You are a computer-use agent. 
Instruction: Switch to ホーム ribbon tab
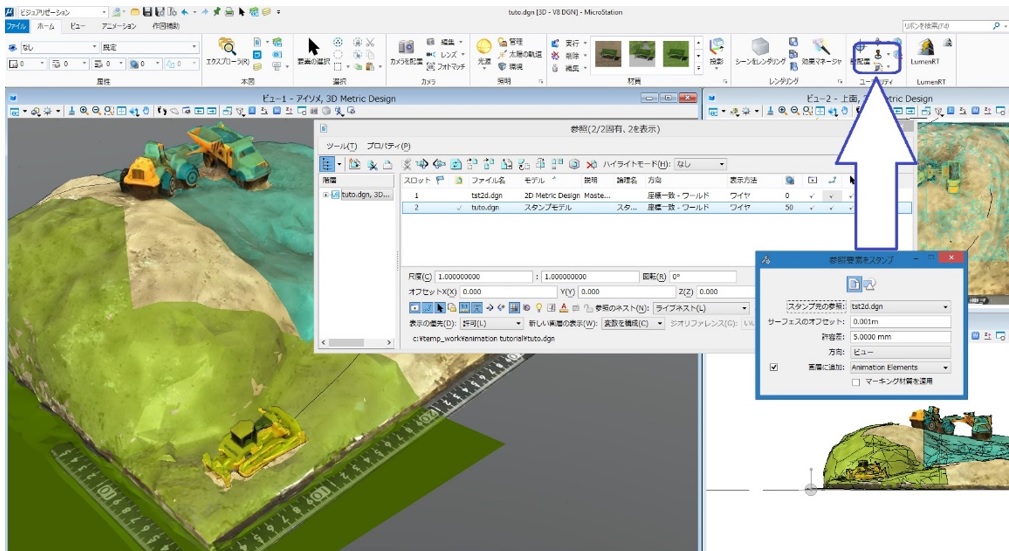46,26
